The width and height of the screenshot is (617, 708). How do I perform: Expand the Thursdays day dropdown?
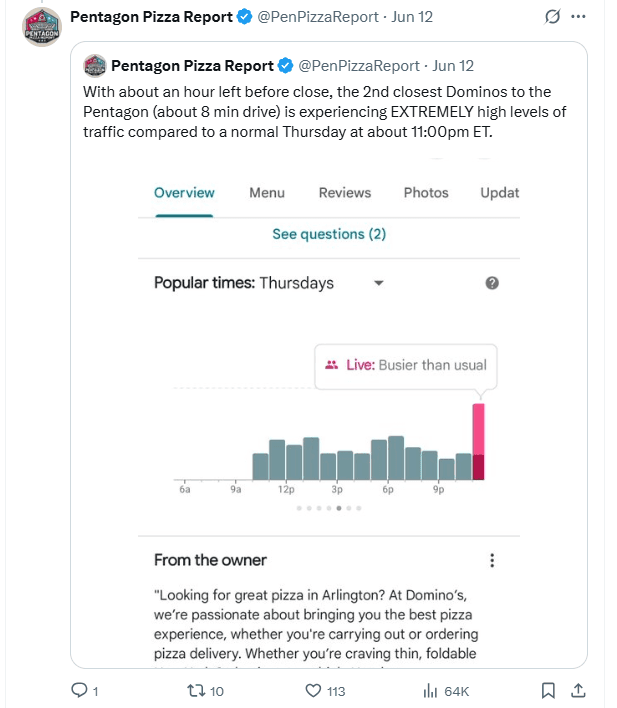click(x=378, y=283)
